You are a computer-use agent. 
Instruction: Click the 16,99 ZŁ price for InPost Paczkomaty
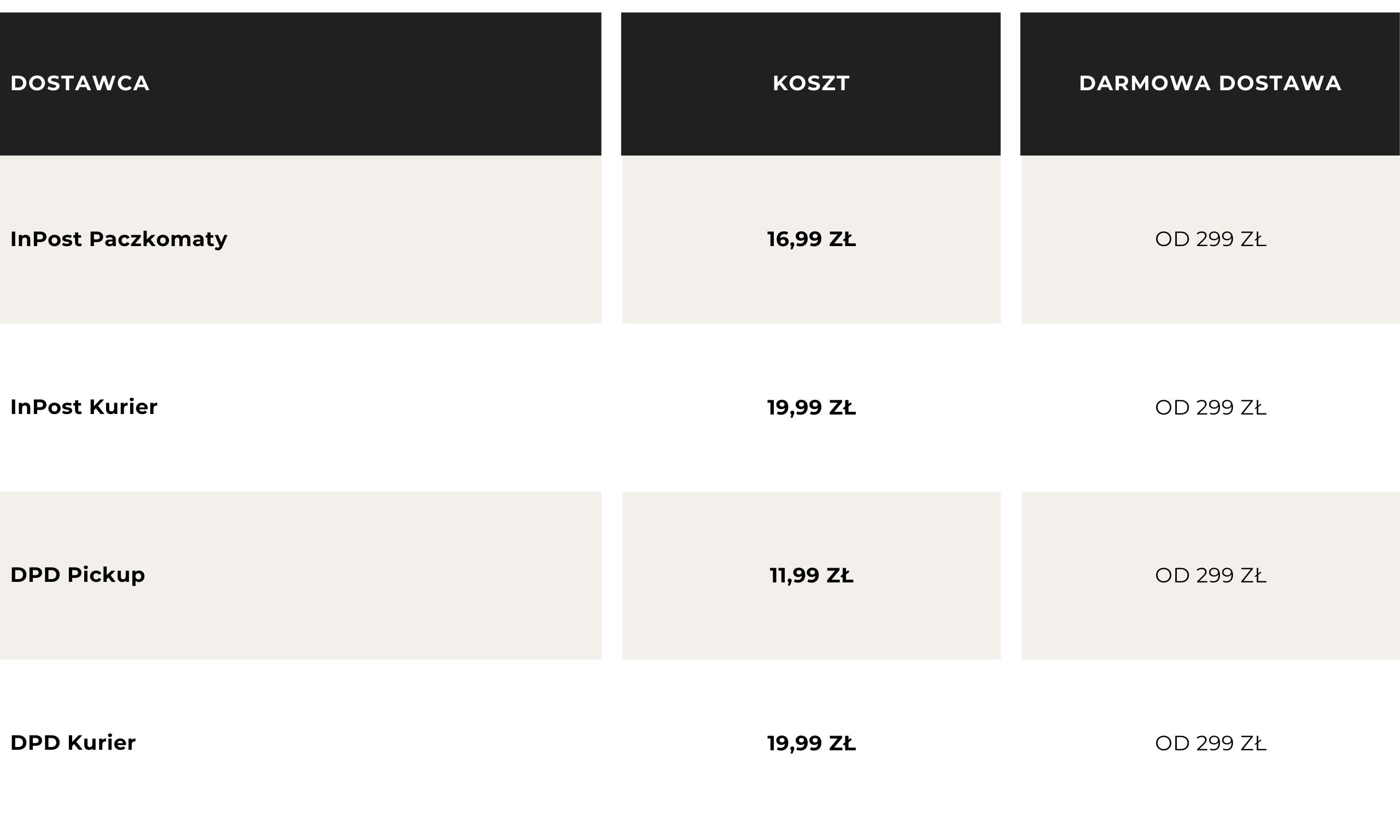click(x=811, y=239)
